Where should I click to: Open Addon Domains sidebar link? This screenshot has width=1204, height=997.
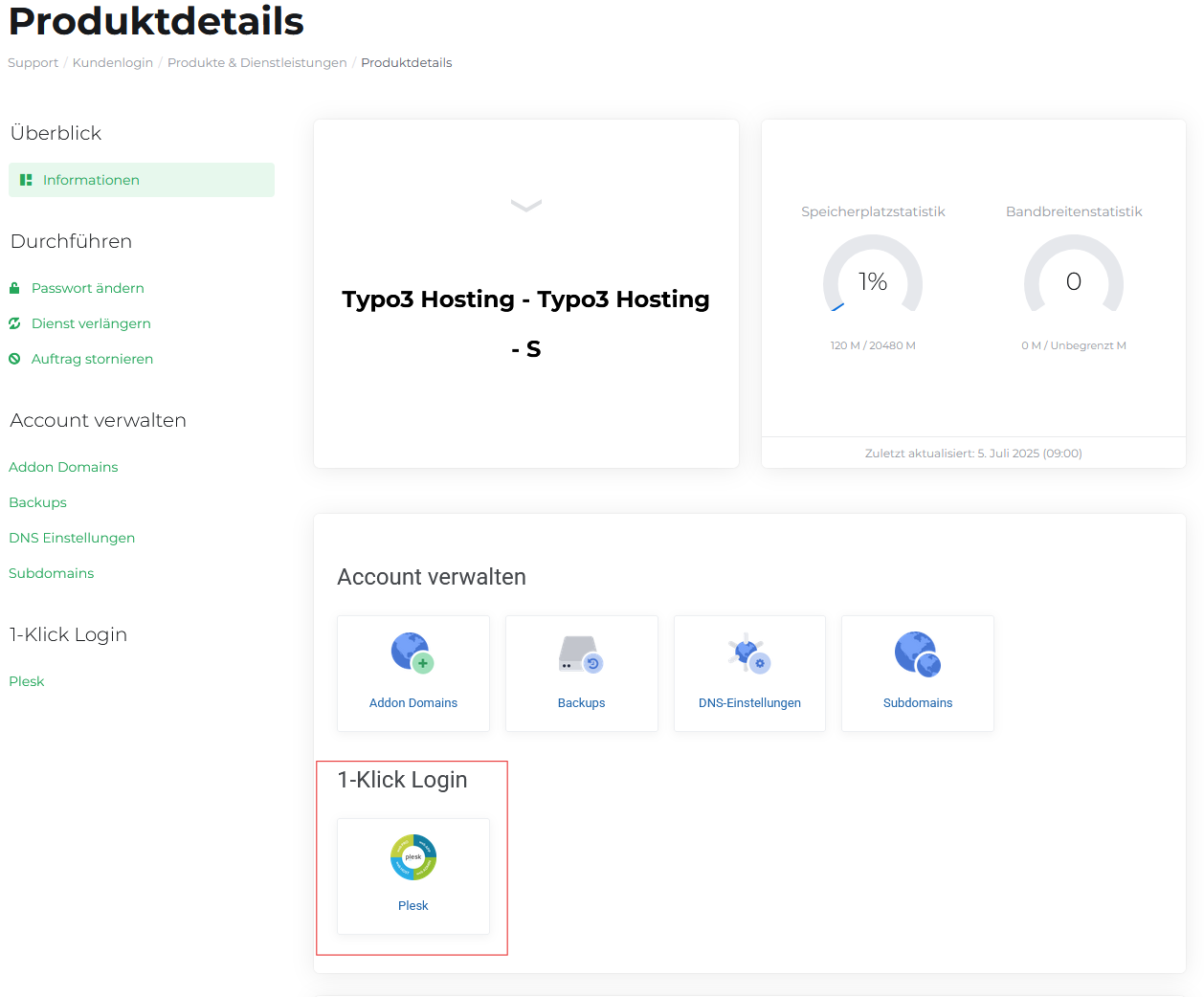point(63,467)
